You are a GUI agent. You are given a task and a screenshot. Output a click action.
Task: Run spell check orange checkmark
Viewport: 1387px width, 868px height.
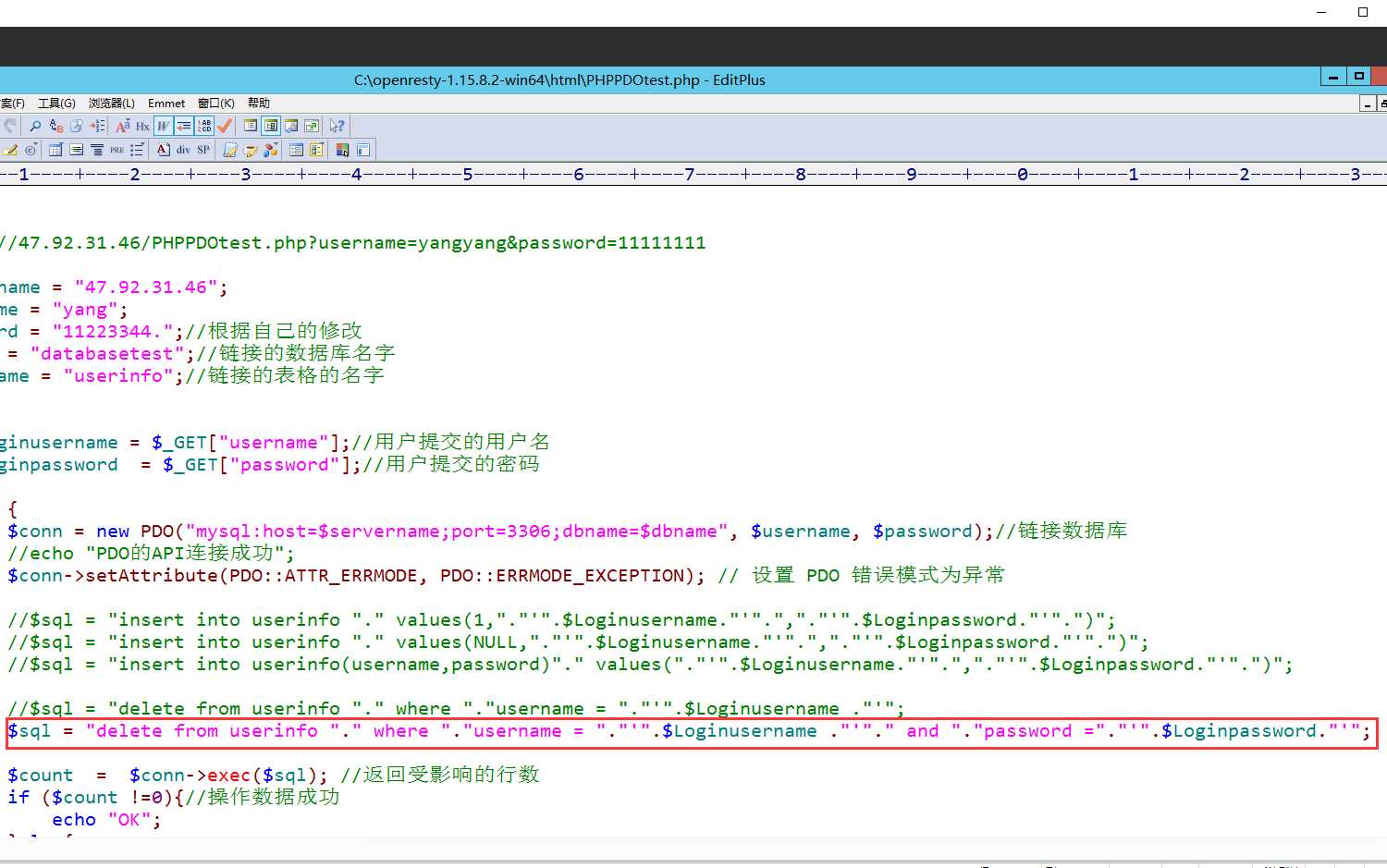pos(225,126)
